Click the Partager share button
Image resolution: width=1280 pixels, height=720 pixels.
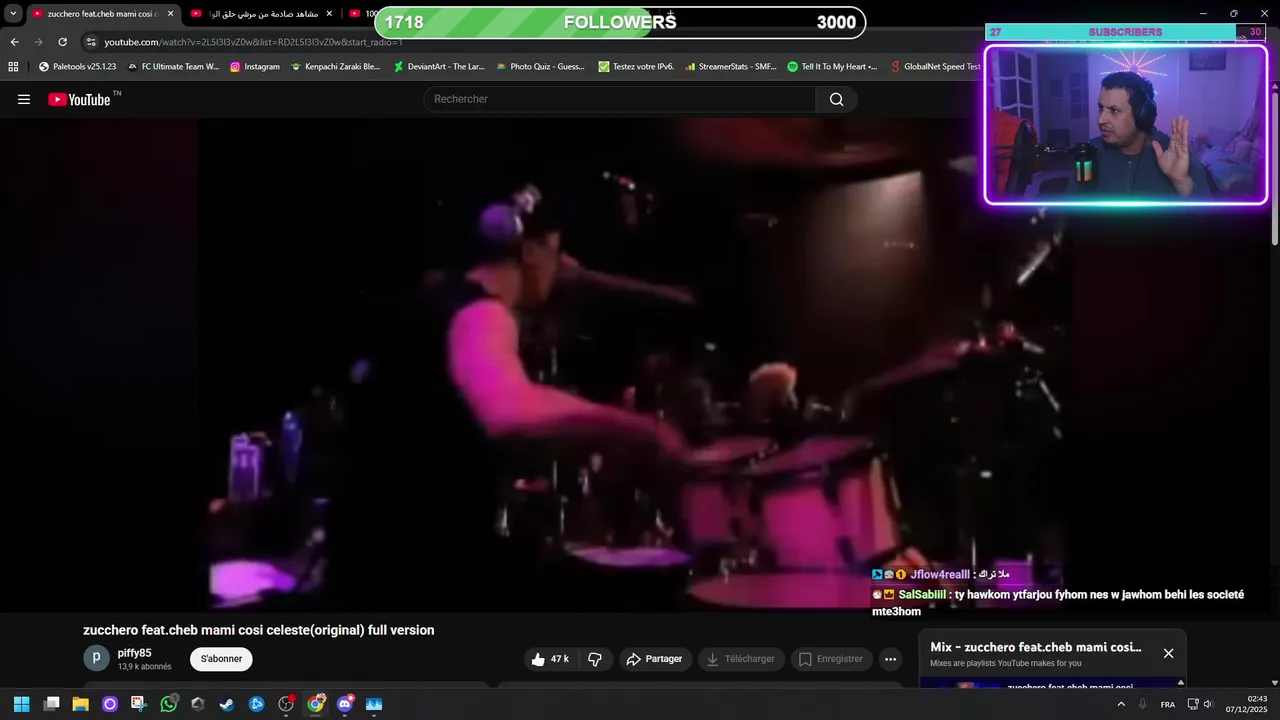click(654, 659)
